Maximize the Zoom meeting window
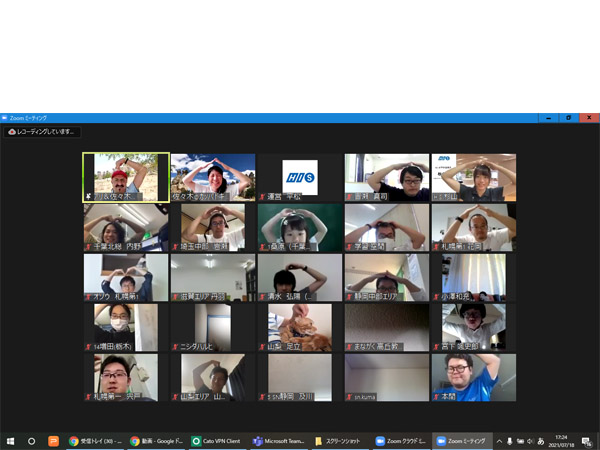The width and height of the screenshot is (600, 450). coord(569,117)
